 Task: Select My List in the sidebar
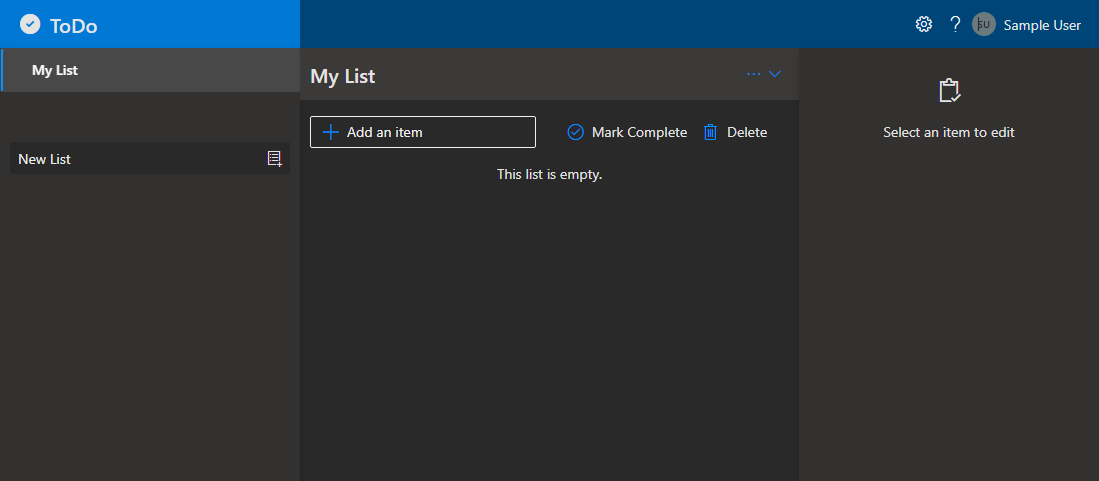pos(150,70)
